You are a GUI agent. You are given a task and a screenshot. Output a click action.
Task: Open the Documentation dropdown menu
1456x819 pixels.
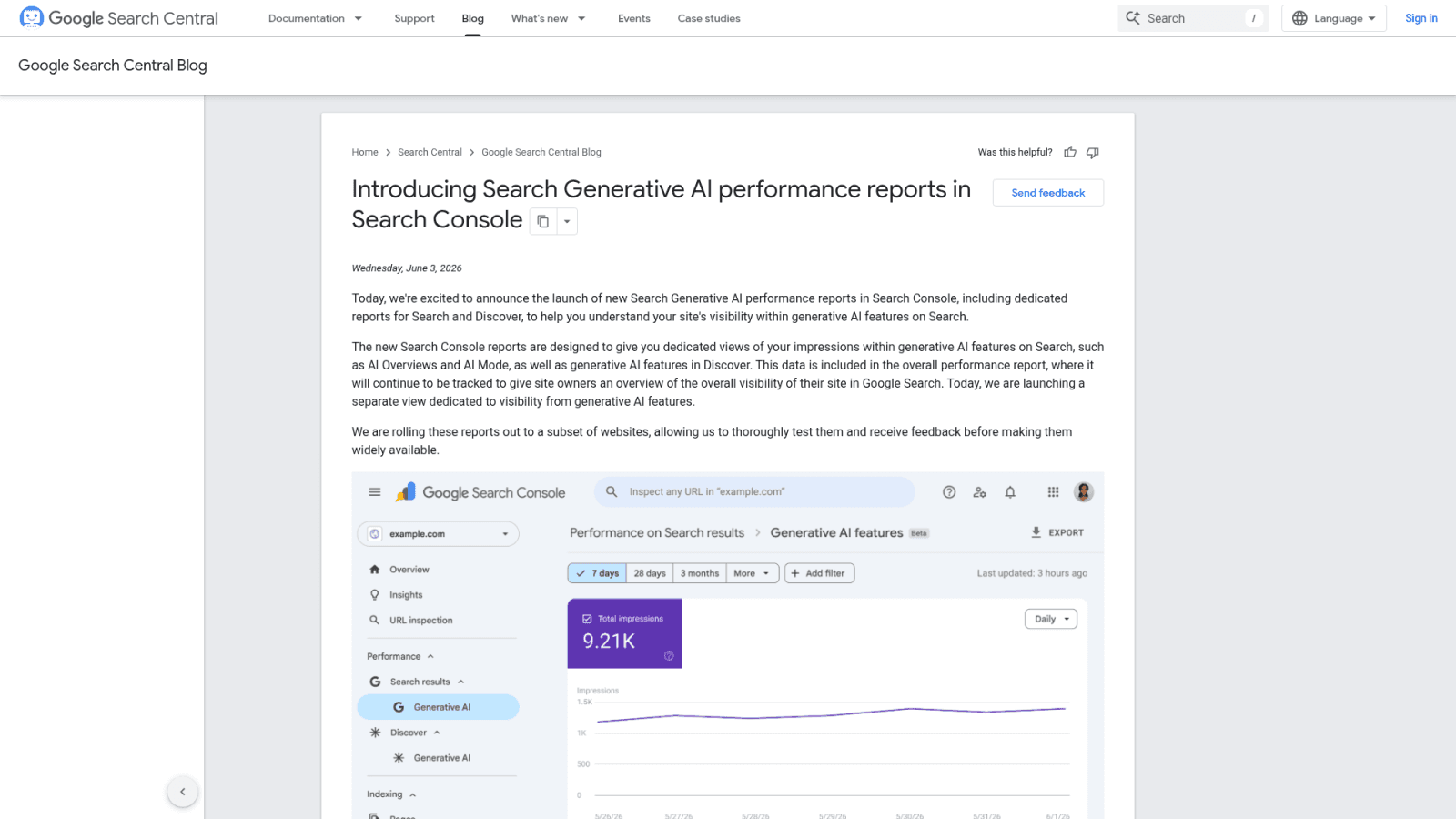pos(315,18)
